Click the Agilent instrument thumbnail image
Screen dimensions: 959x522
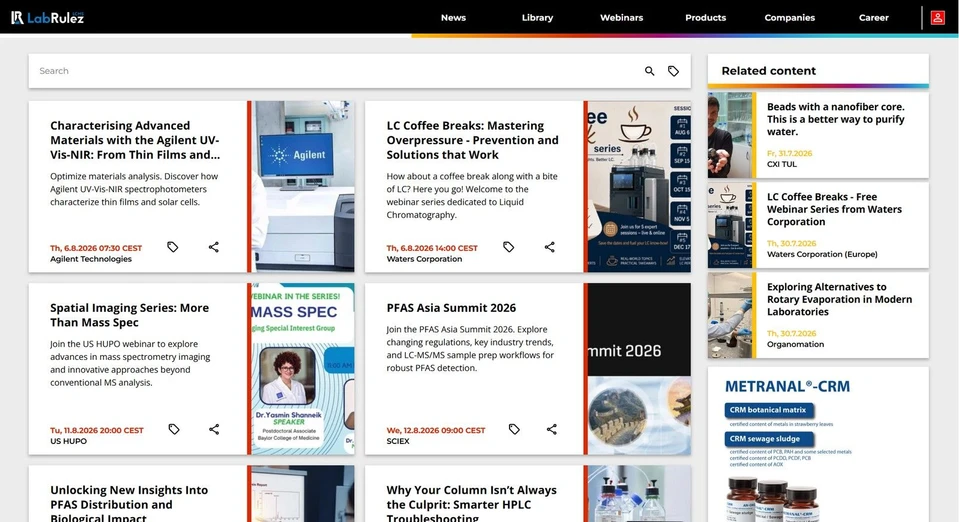(303, 187)
